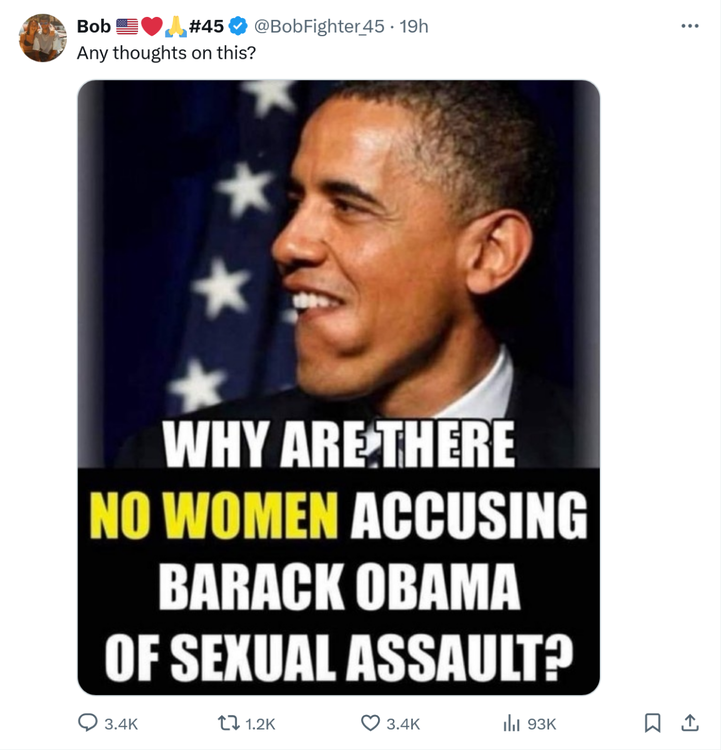Screen dimensions: 721x750
Task: Click the 19h timestamp
Action: (x=413, y=27)
